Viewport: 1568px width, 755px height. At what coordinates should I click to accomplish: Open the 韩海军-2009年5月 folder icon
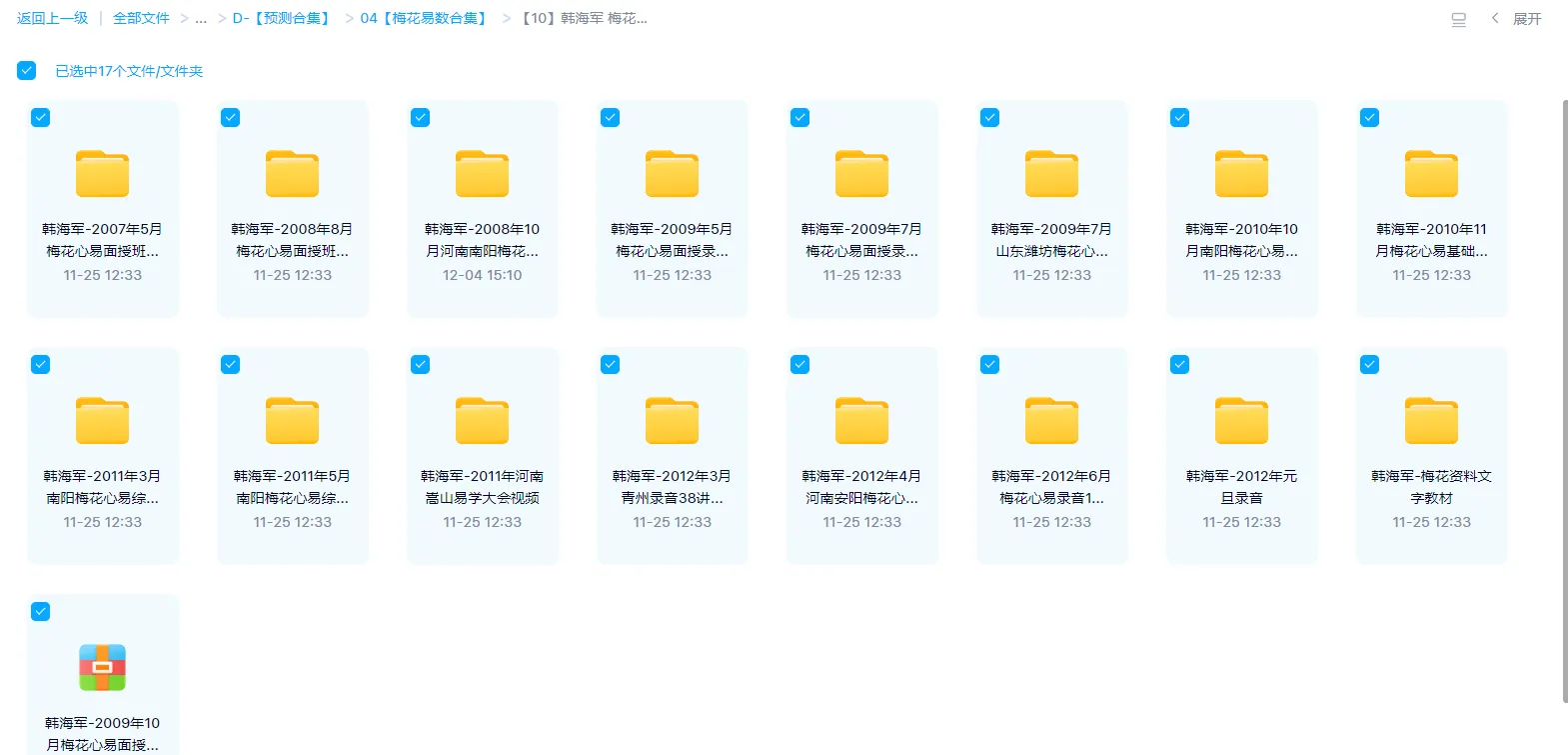pos(672,174)
